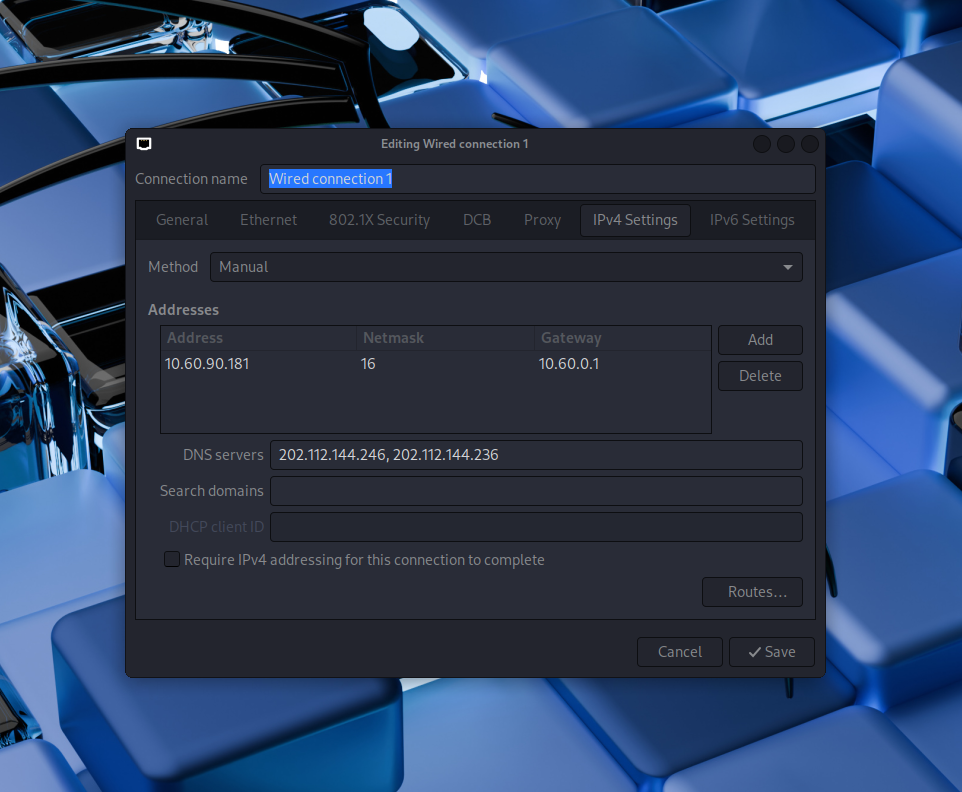Select the IPv4 Settings tab
The width and height of the screenshot is (962, 792).
[x=635, y=220]
